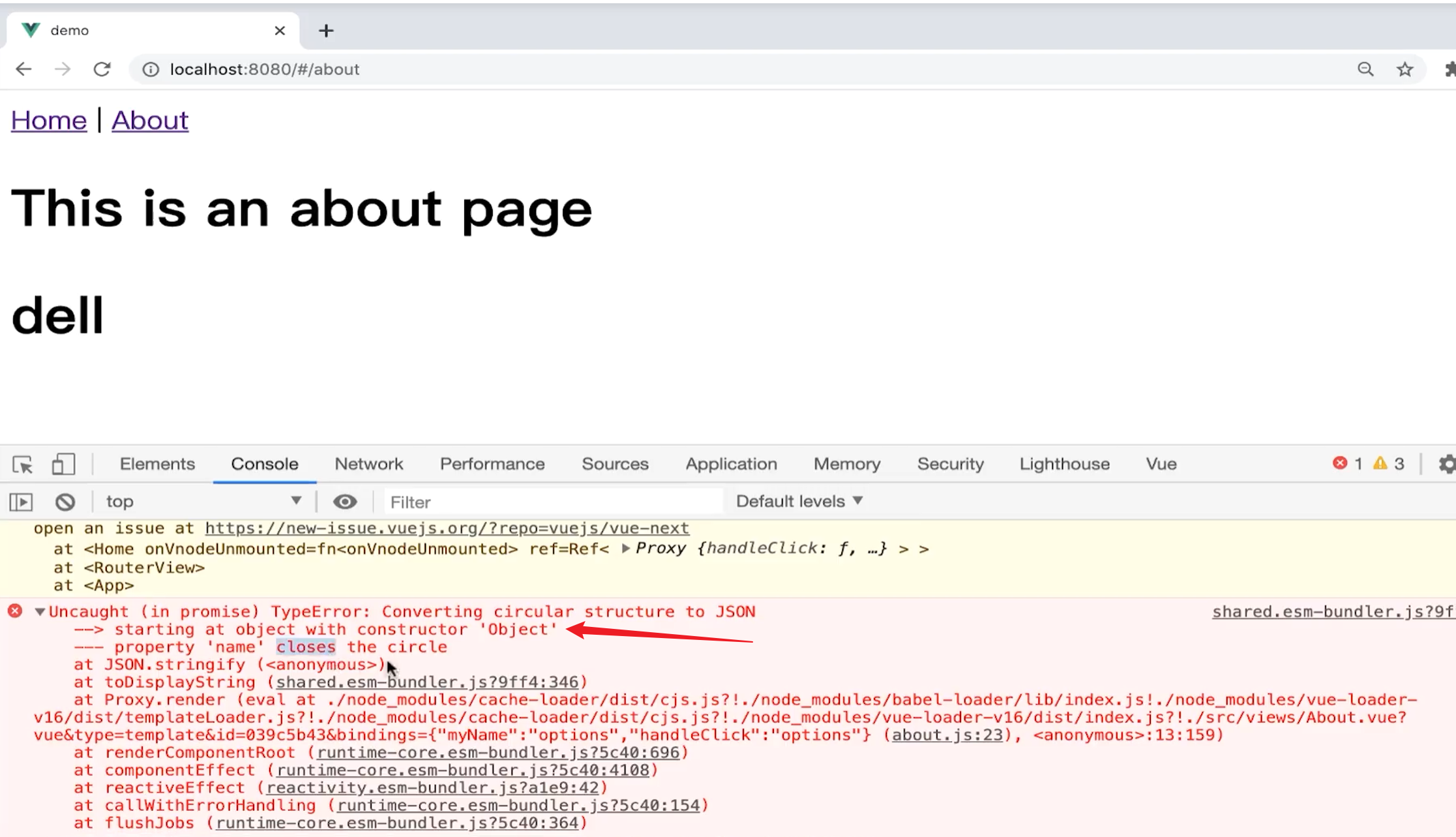Reload the page with refresh icon
Image resolution: width=1456 pixels, height=837 pixels.
(x=102, y=69)
